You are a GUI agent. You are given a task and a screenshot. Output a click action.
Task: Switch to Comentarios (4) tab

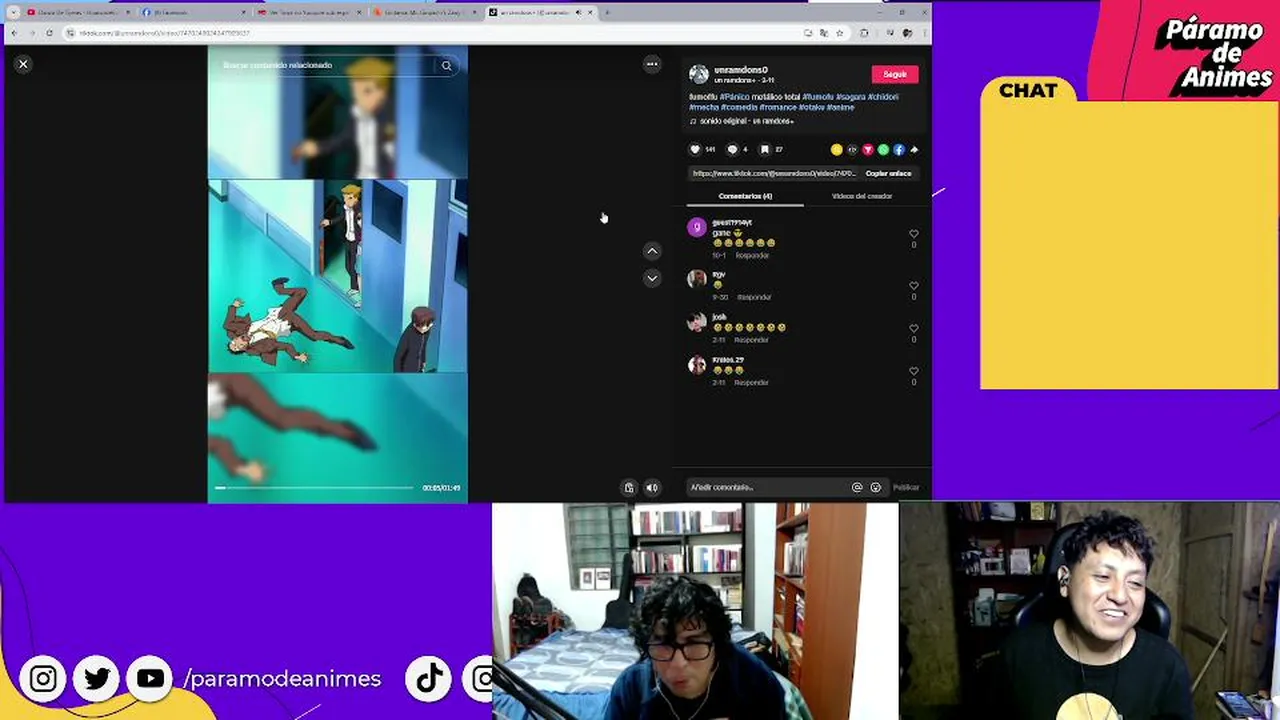745,196
